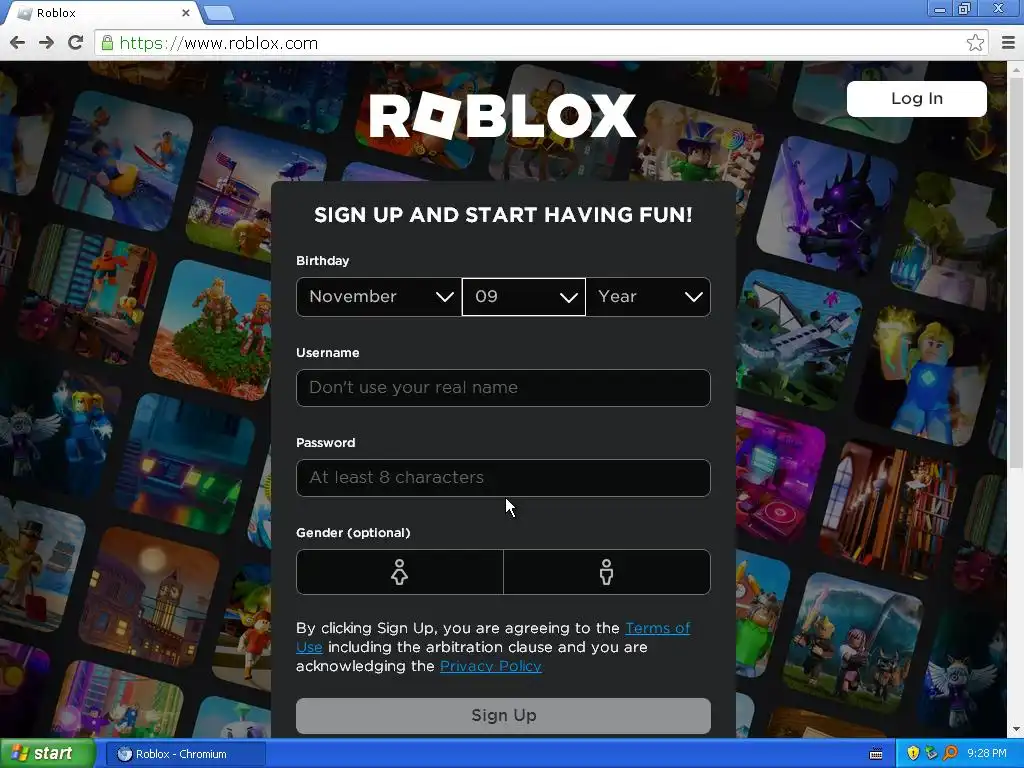Click the purple dragon game thumbnail

pos(827,208)
